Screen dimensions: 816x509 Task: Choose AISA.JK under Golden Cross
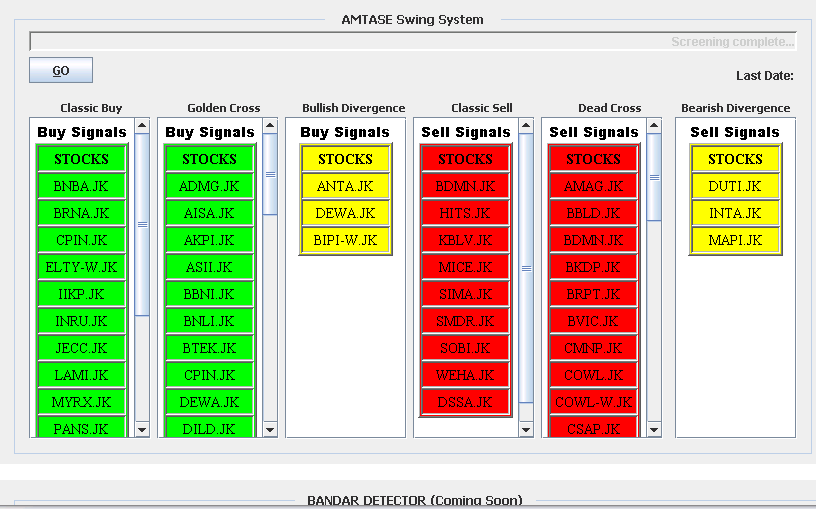point(209,213)
